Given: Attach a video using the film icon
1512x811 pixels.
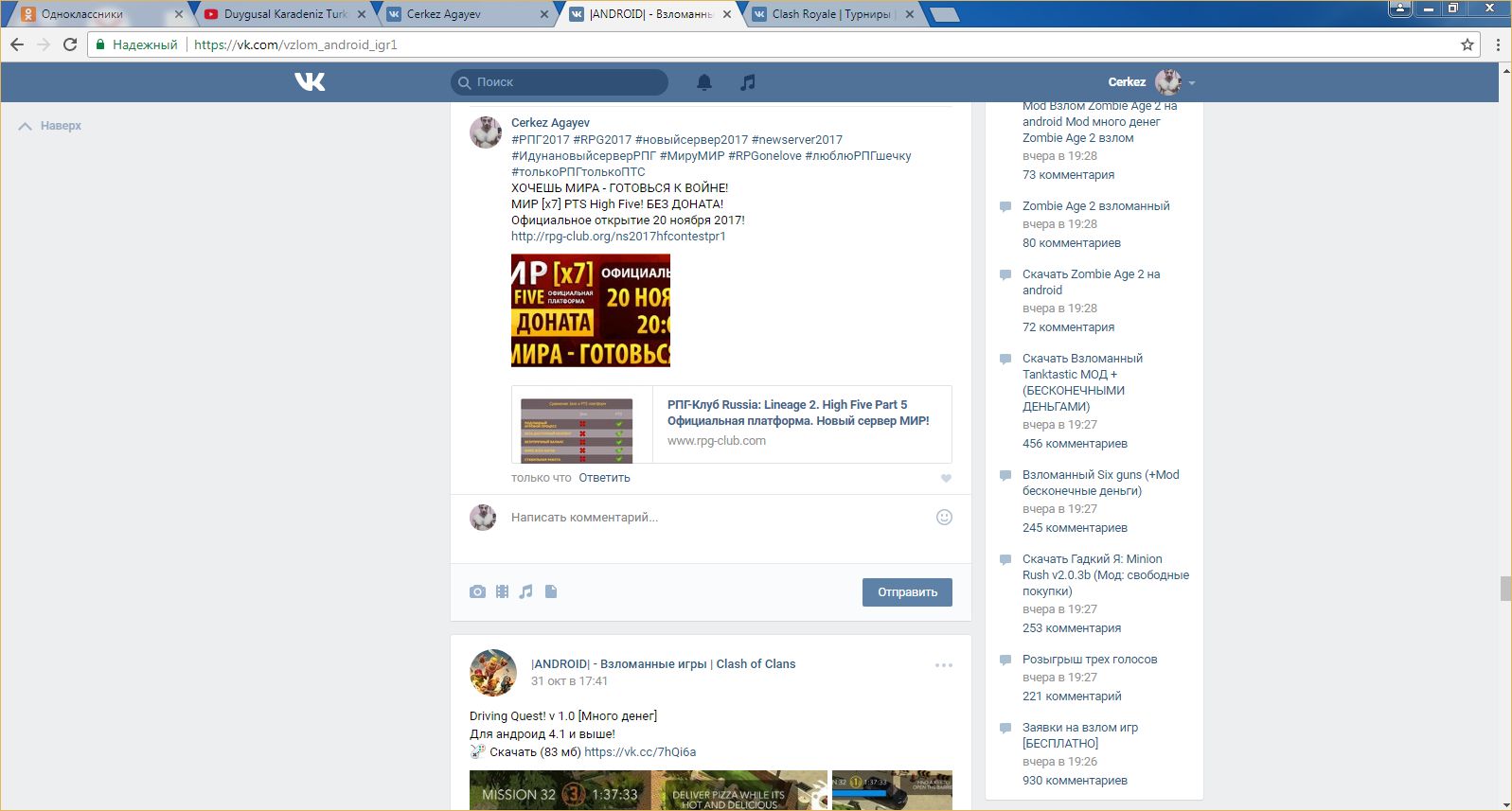Looking at the screenshot, I should (x=502, y=591).
